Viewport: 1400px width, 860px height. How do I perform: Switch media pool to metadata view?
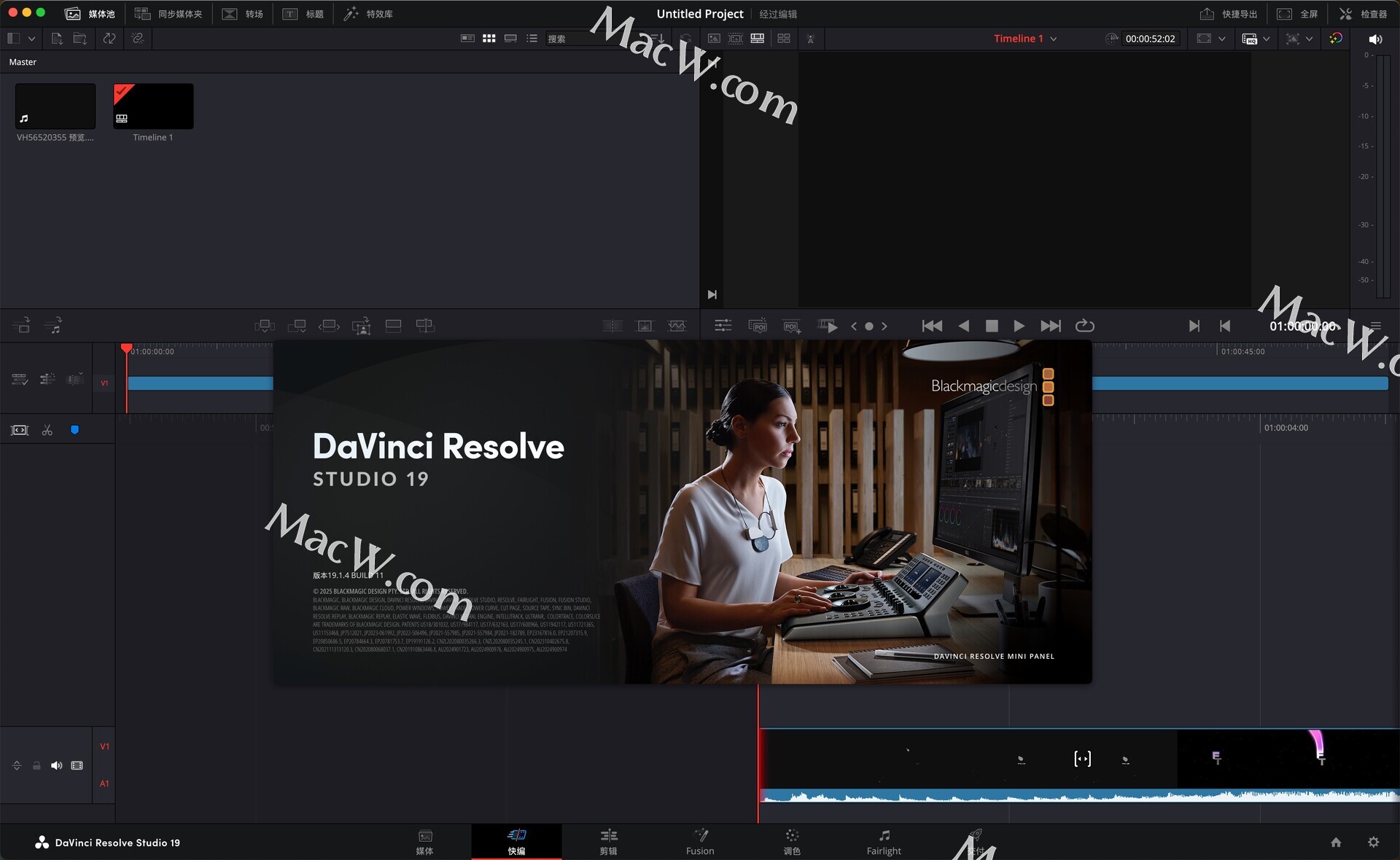tap(467, 38)
